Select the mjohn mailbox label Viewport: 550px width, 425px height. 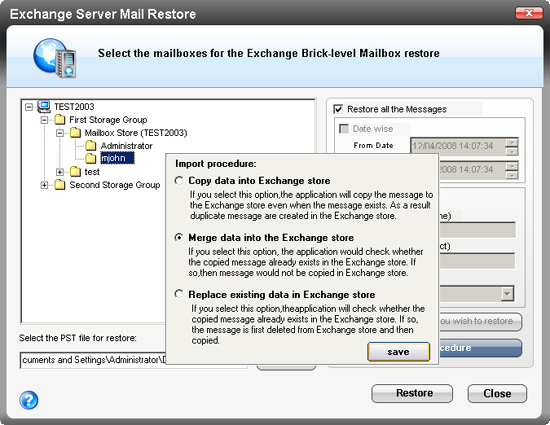(117, 158)
